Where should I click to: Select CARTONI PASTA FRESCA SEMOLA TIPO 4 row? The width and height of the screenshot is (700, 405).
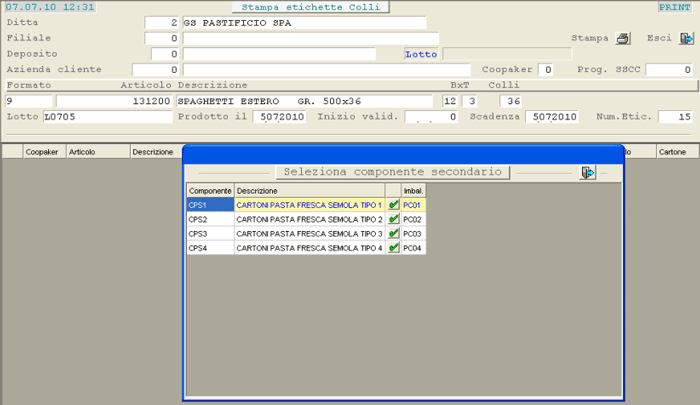(310, 247)
